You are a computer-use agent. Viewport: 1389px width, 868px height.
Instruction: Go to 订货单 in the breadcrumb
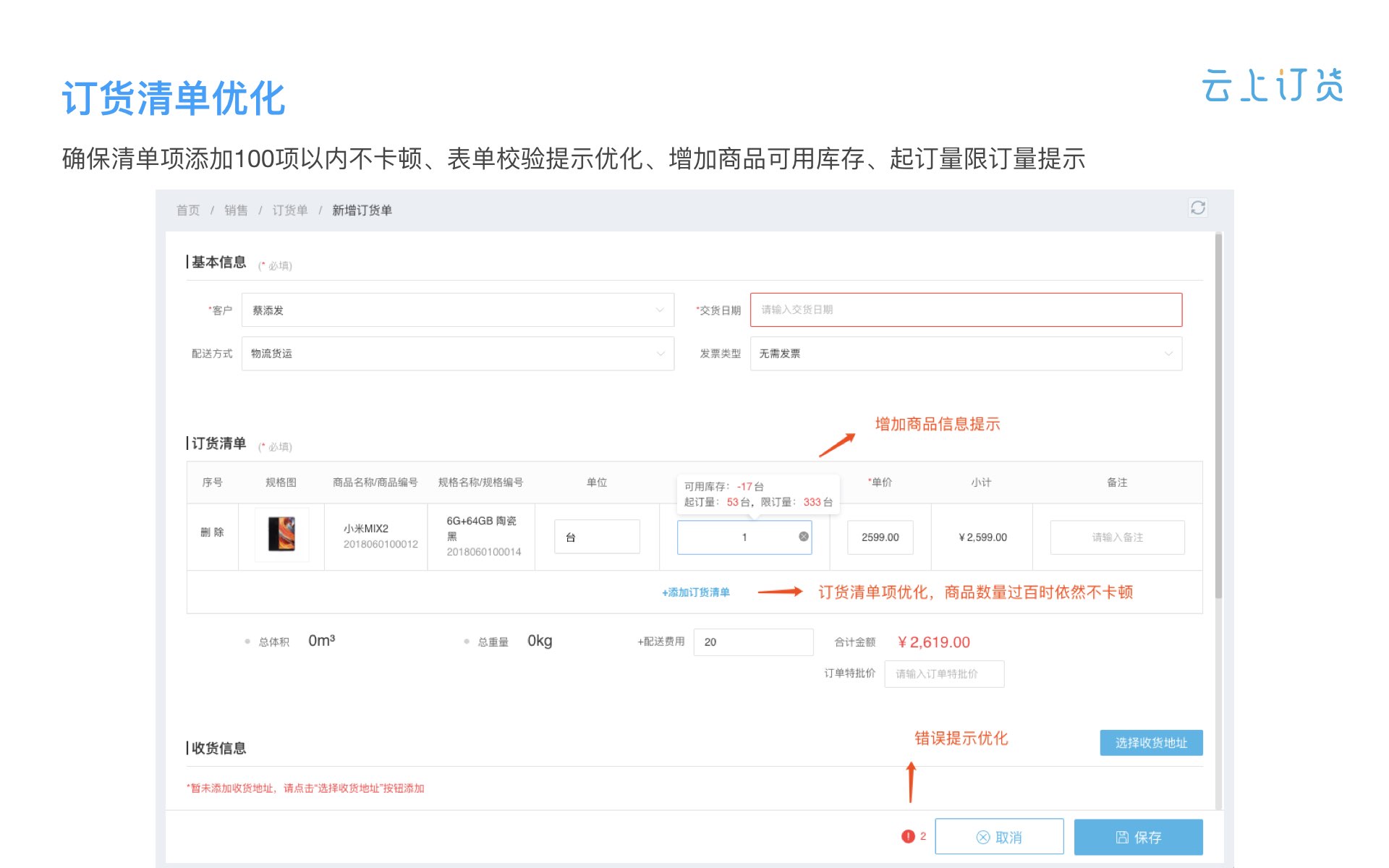tap(290, 210)
